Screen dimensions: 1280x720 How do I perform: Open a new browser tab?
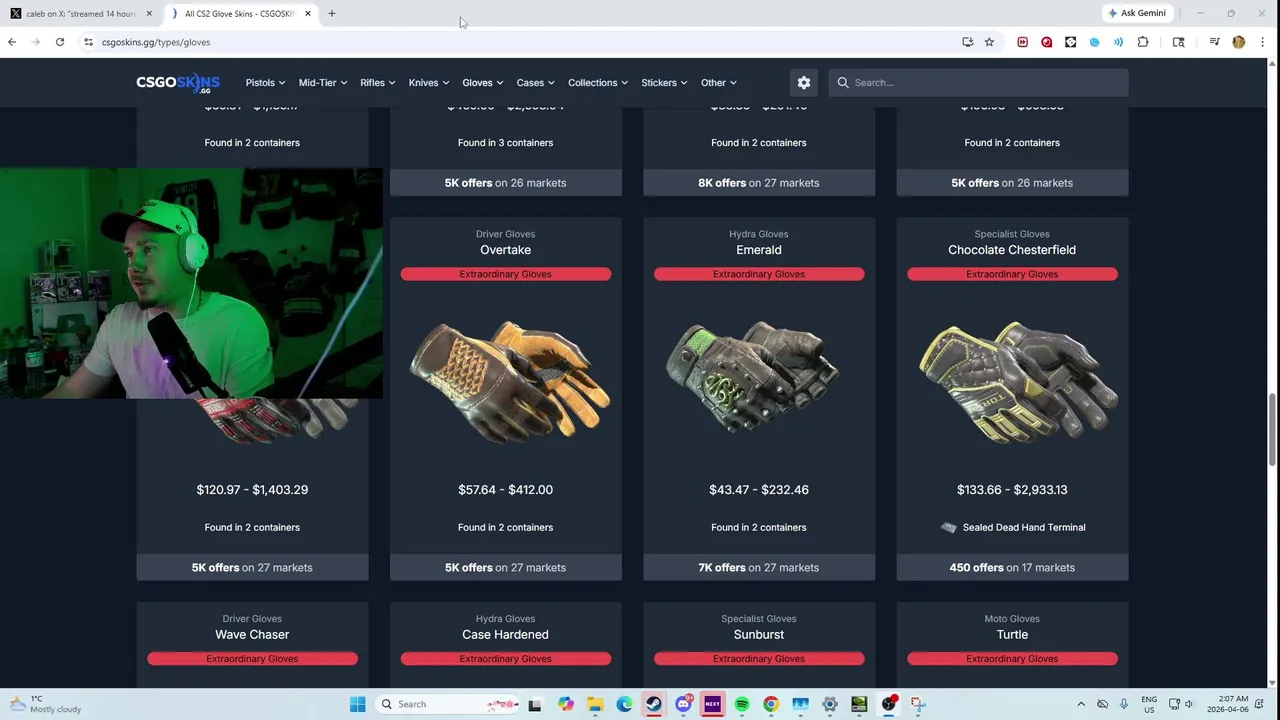[331, 13]
